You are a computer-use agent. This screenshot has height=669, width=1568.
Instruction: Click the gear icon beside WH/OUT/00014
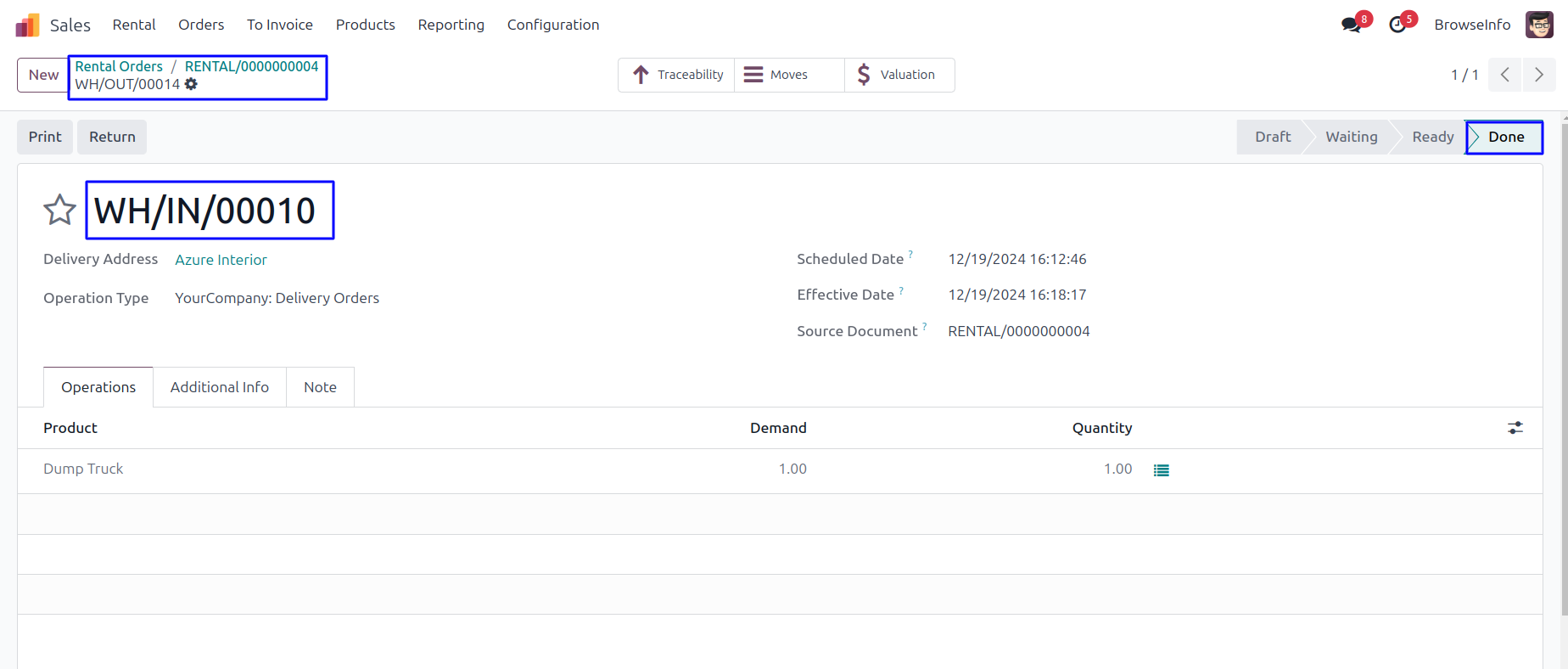click(192, 84)
